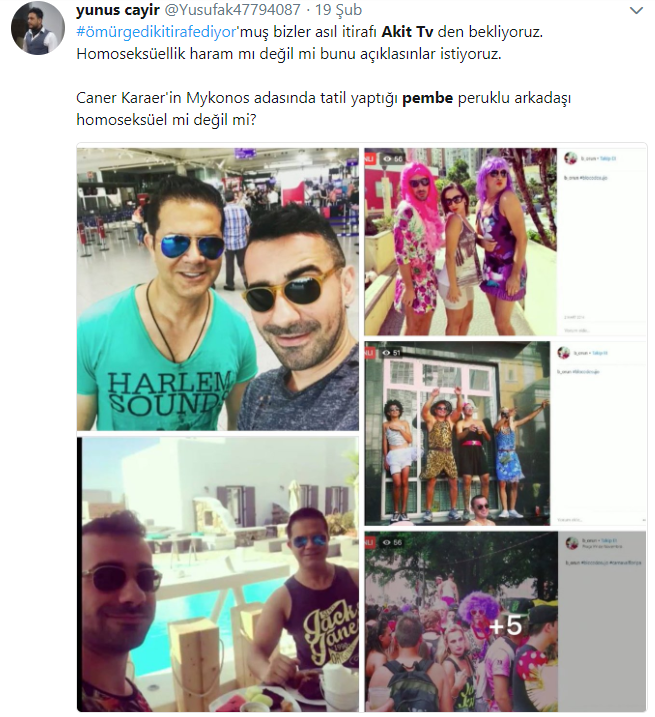Visit the @Yusufak47794087 handle

point(232,10)
